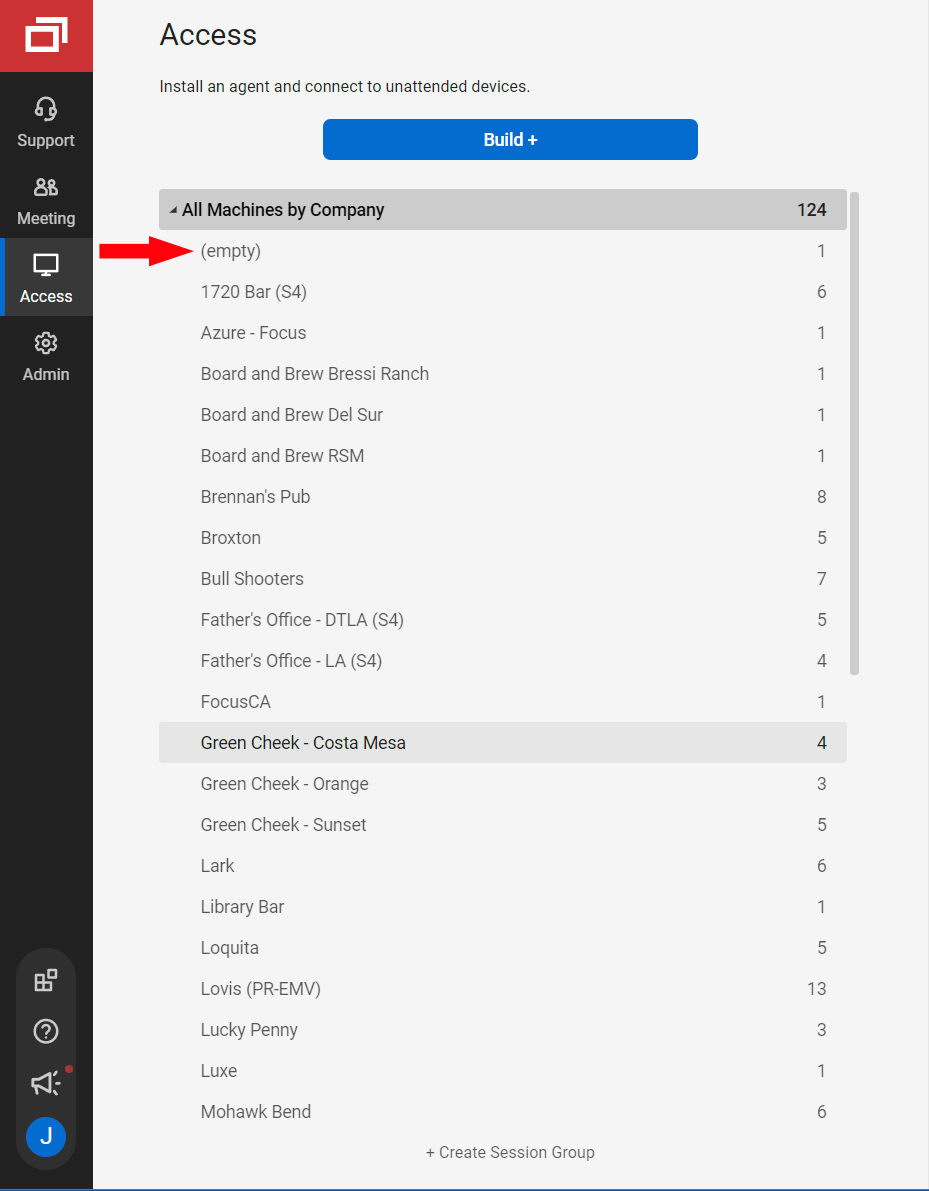Click the Build + button
Viewport: 929px width, 1191px height.
pyautogui.click(x=510, y=140)
